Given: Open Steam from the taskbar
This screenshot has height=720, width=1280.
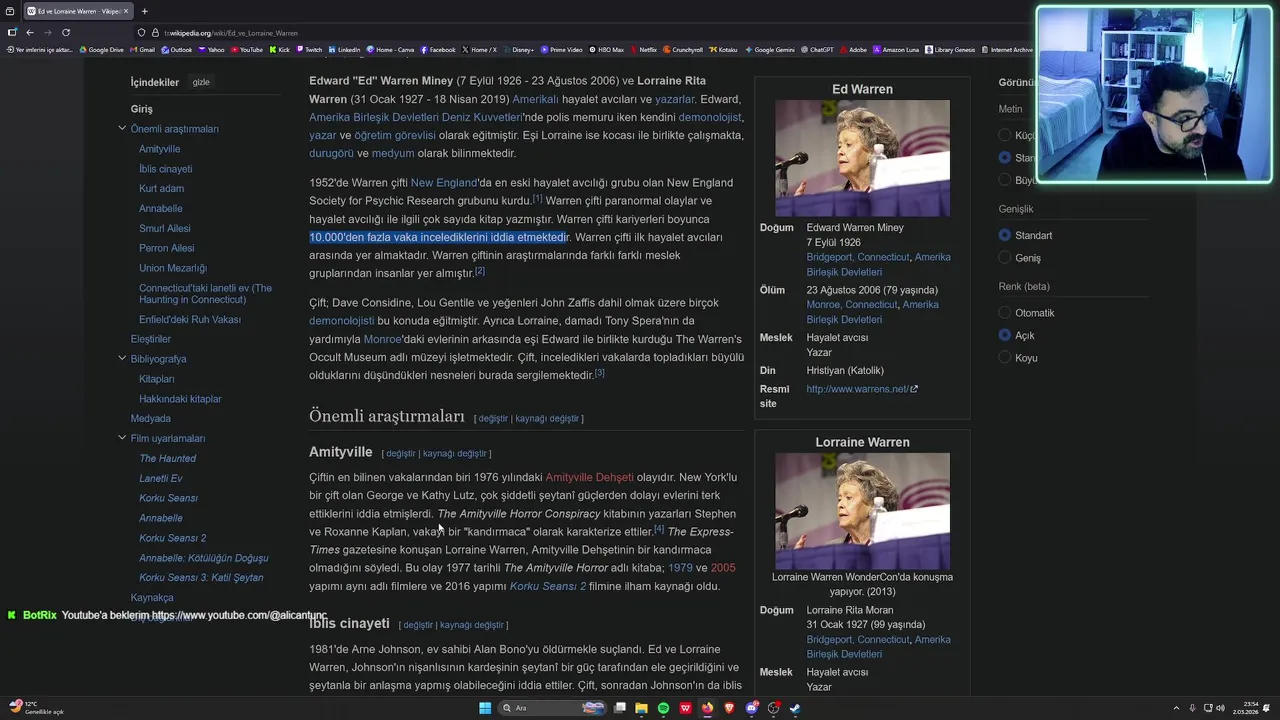Looking at the screenshot, I should point(795,708).
